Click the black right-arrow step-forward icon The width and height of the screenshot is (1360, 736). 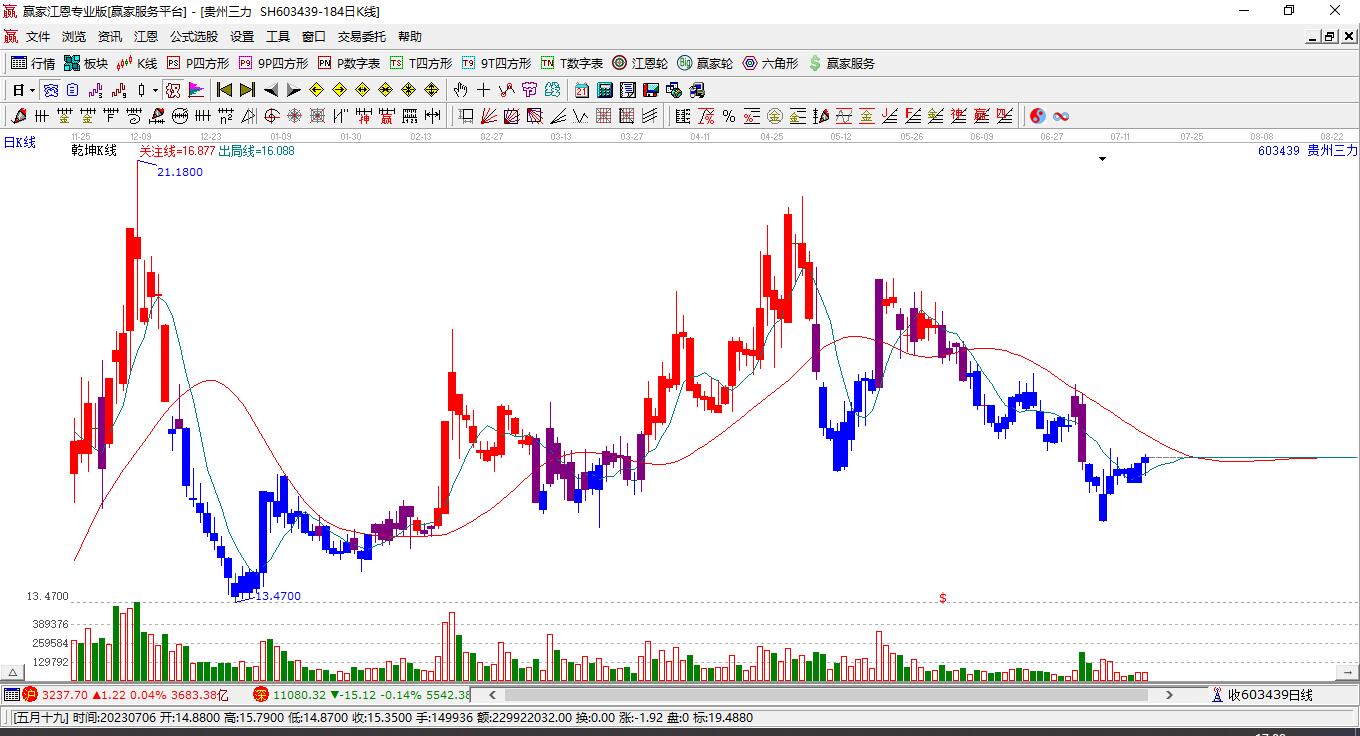point(293,90)
